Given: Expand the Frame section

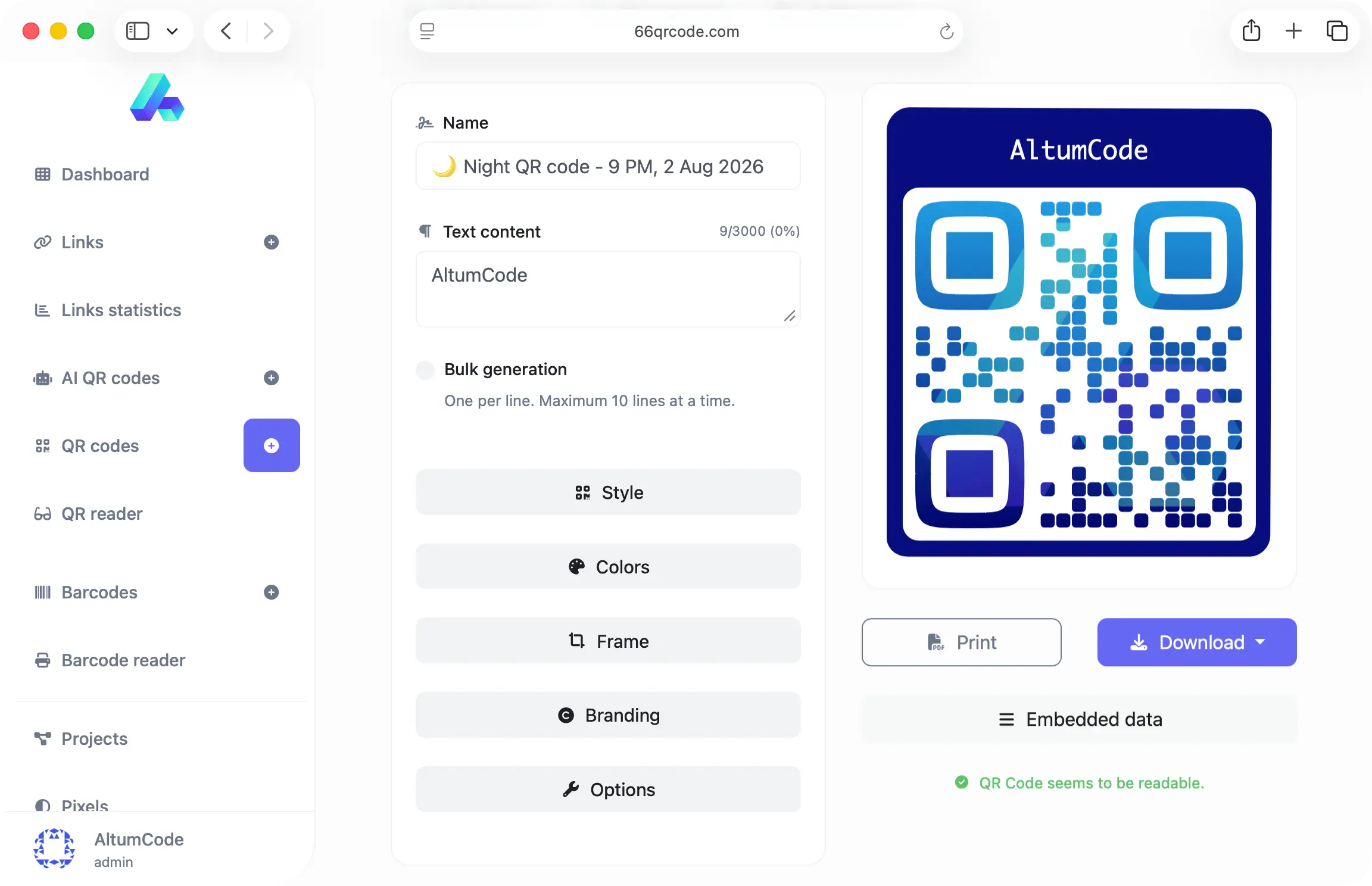Looking at the screenshot, I should tap(608, 641).
